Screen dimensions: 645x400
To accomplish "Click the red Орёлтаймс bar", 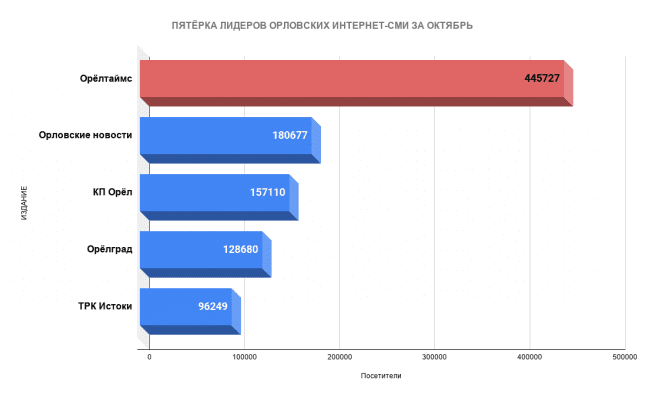I will [x=356, y=83].
